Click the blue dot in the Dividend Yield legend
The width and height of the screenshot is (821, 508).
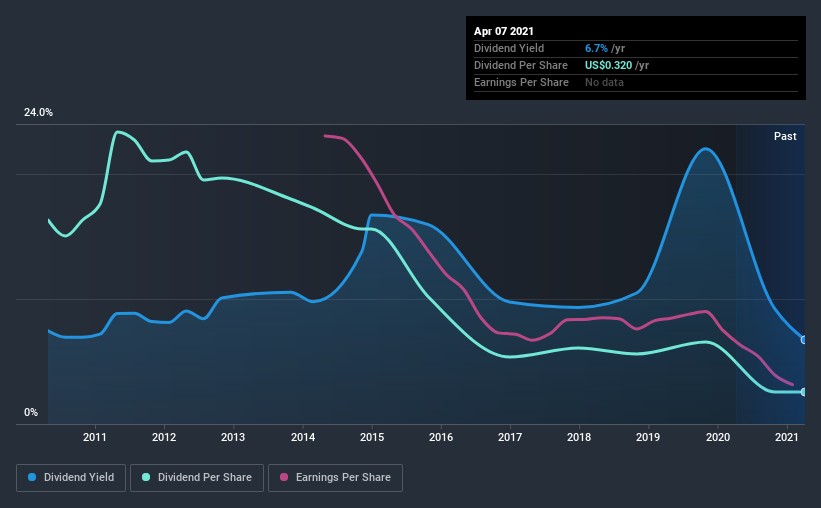coord(33,478)
